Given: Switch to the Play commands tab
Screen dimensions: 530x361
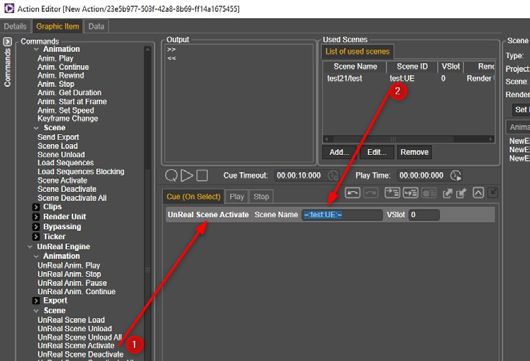Looking at the screenshot, I should pyautogui.click(x=237, y=197).
